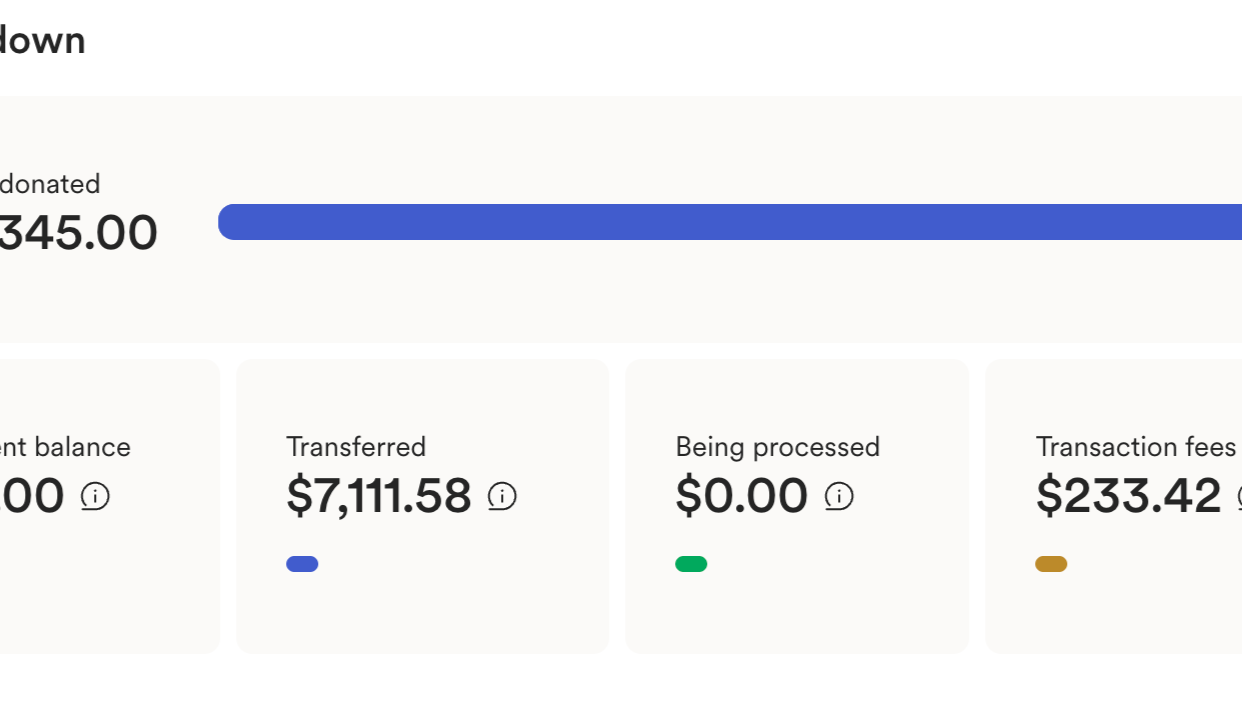Click the donated label above total

click(x=50, y=184)
